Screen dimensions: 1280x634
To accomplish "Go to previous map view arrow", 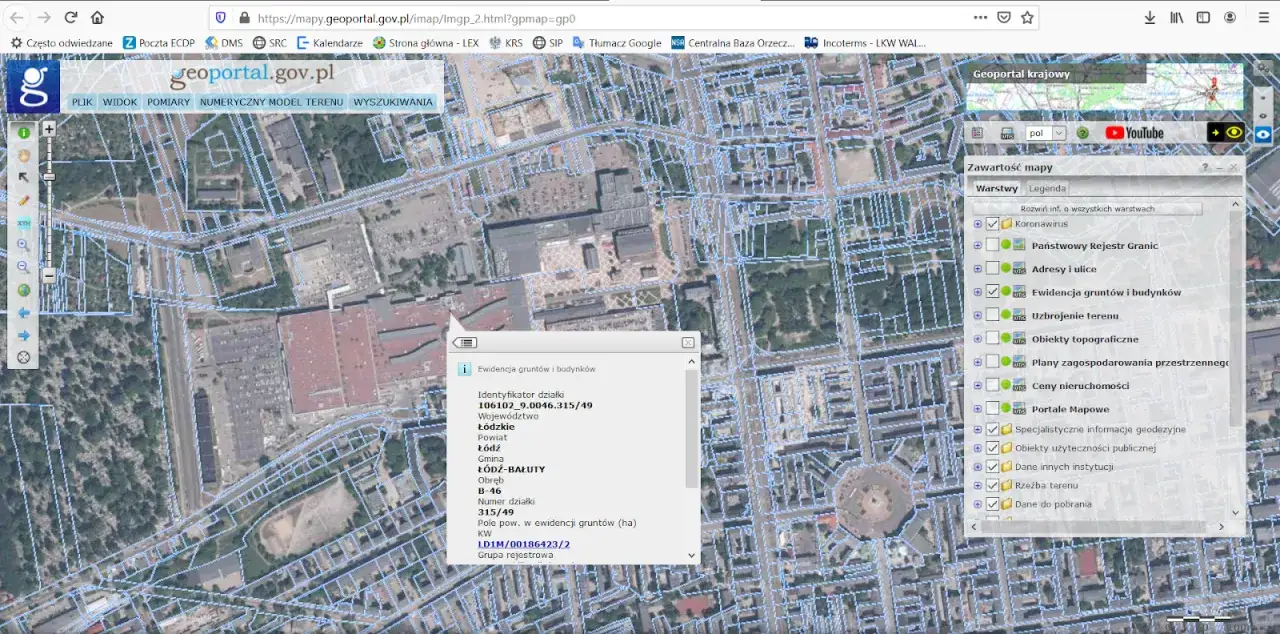I will tap(23, 312).
